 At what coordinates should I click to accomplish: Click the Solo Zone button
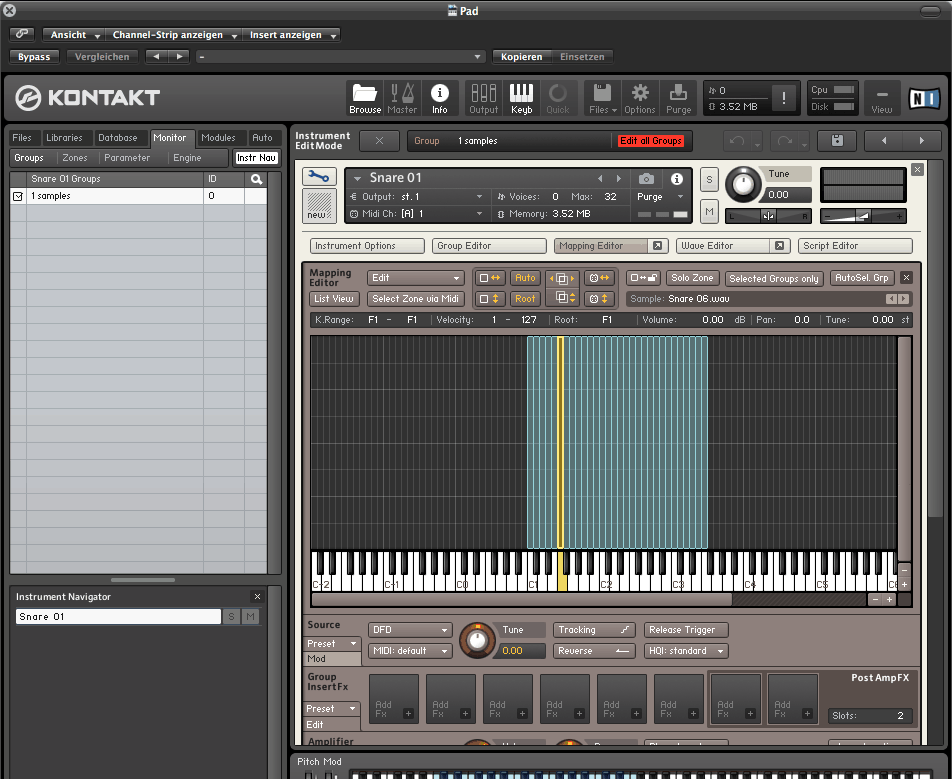[692, 278]
